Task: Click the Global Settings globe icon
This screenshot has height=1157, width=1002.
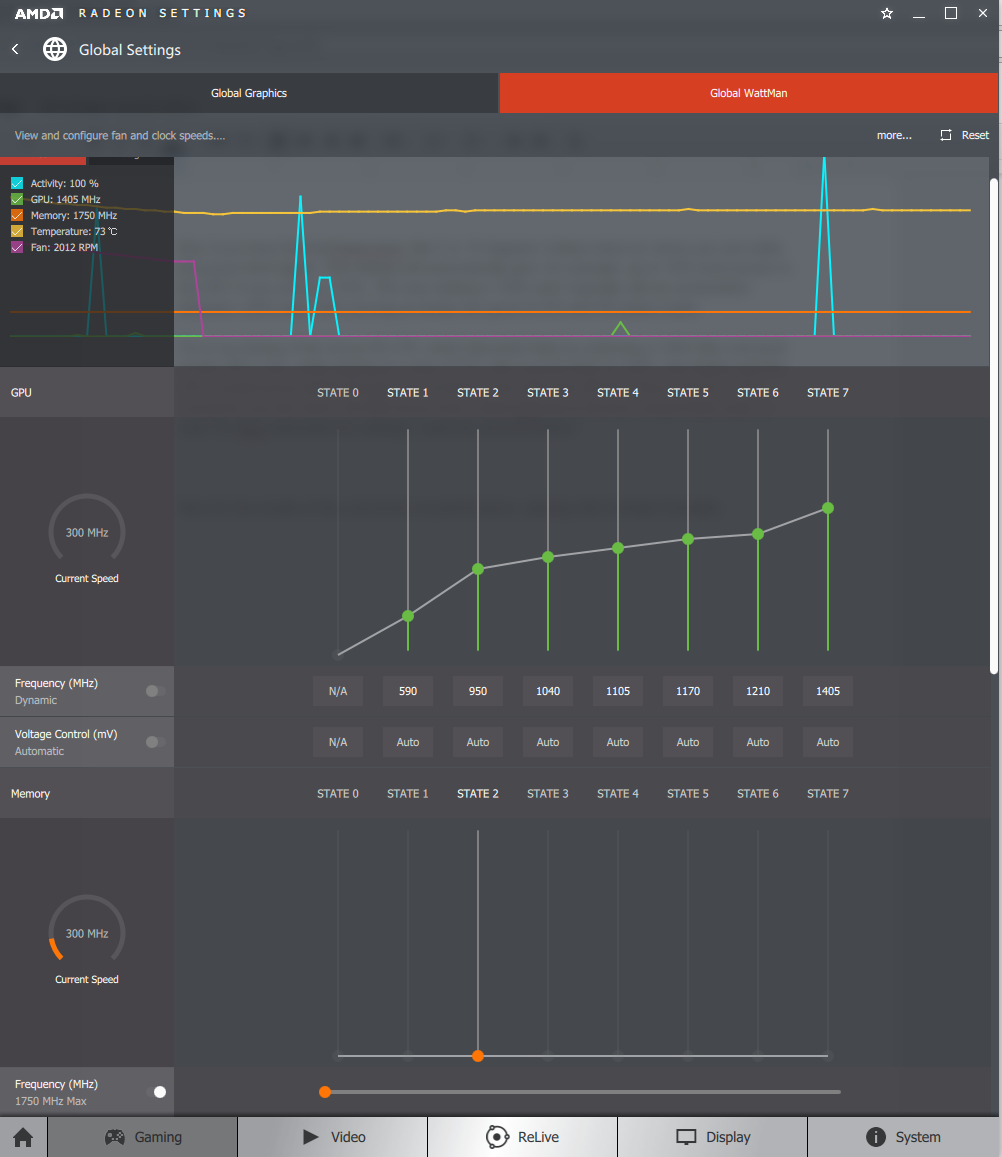Action: 55,49
